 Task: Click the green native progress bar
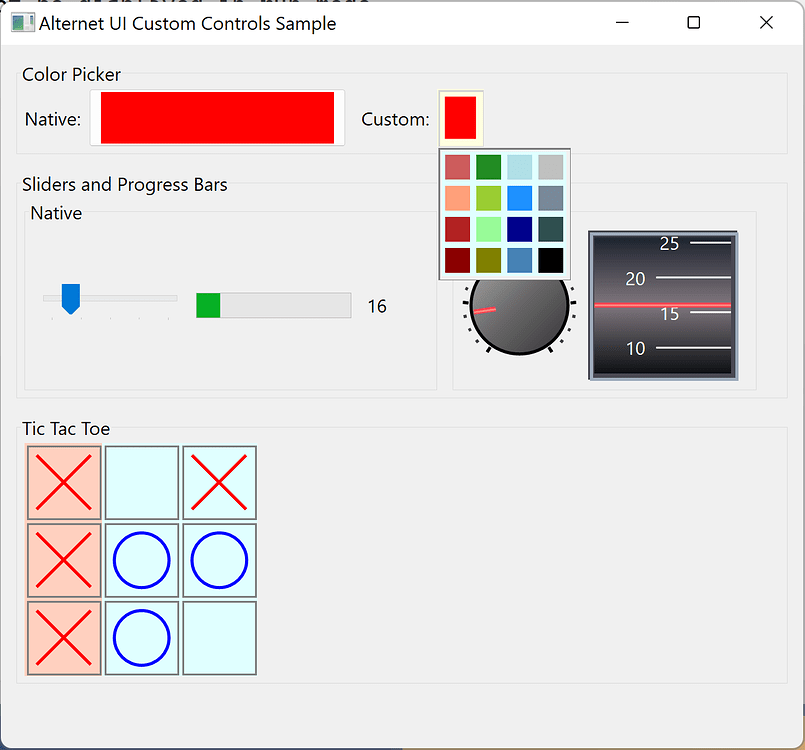point(274,305)
